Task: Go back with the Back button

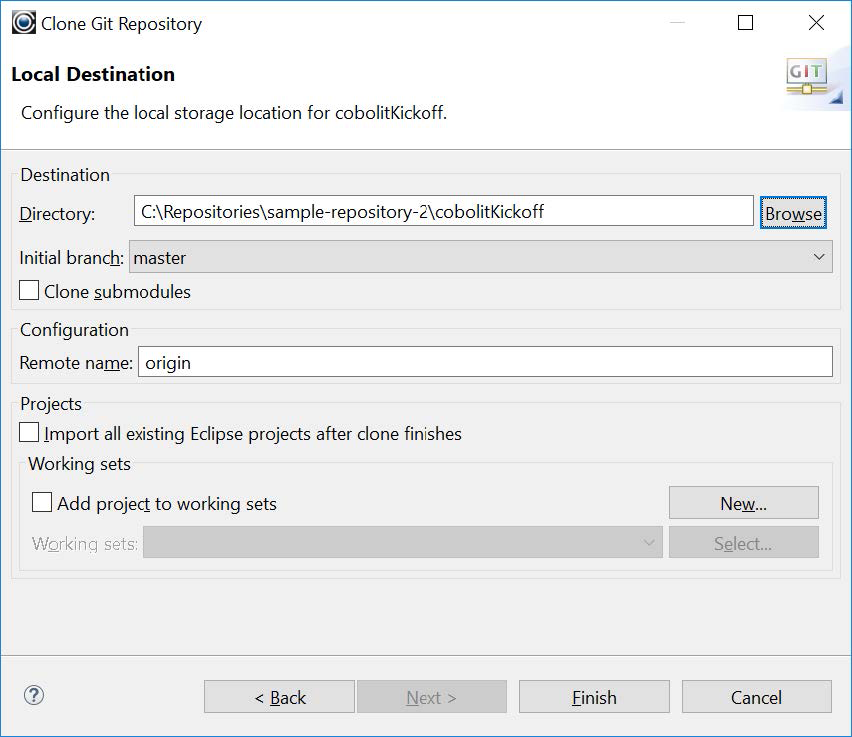Action: tap(279, 697)
